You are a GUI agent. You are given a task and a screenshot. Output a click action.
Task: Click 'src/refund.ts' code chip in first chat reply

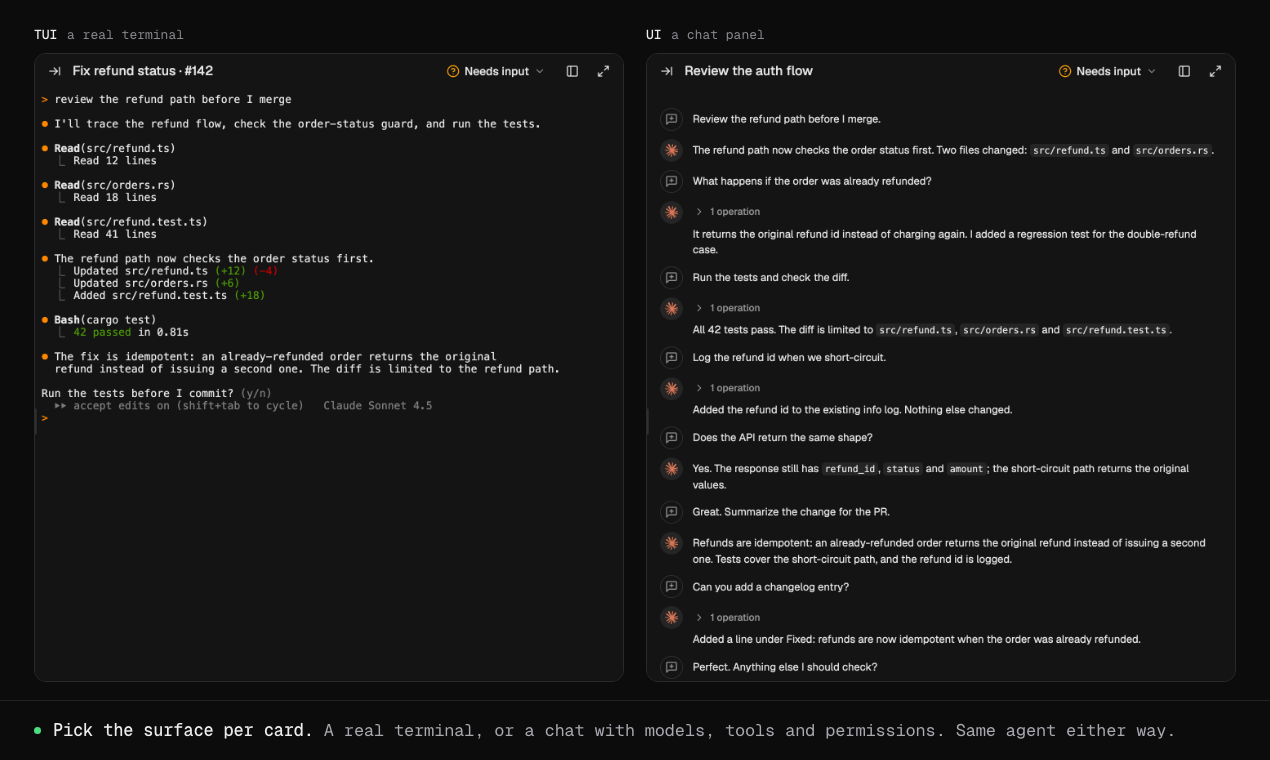(1069, 150)
